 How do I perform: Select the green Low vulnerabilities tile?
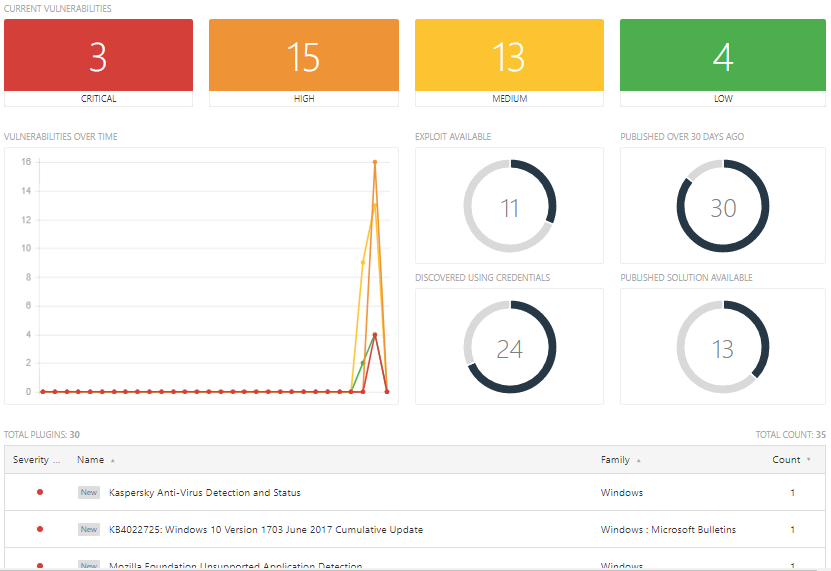(x=723, y=57)
